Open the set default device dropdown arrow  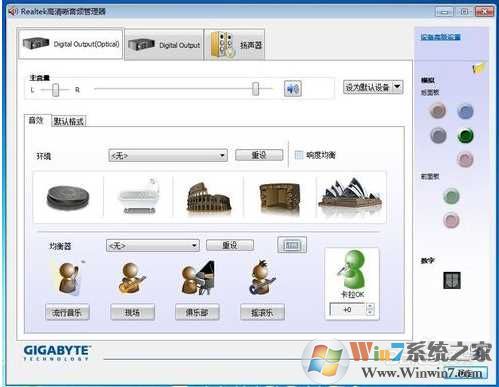point(397,87)
